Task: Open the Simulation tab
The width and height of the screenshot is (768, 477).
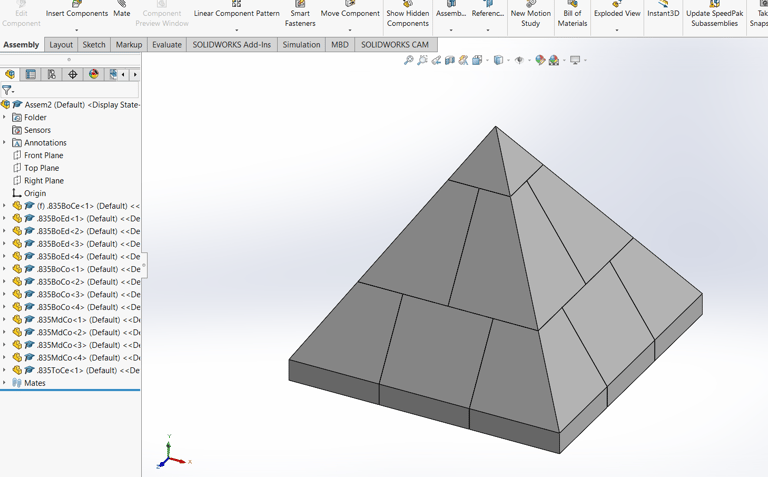Action: pos(301,45)
